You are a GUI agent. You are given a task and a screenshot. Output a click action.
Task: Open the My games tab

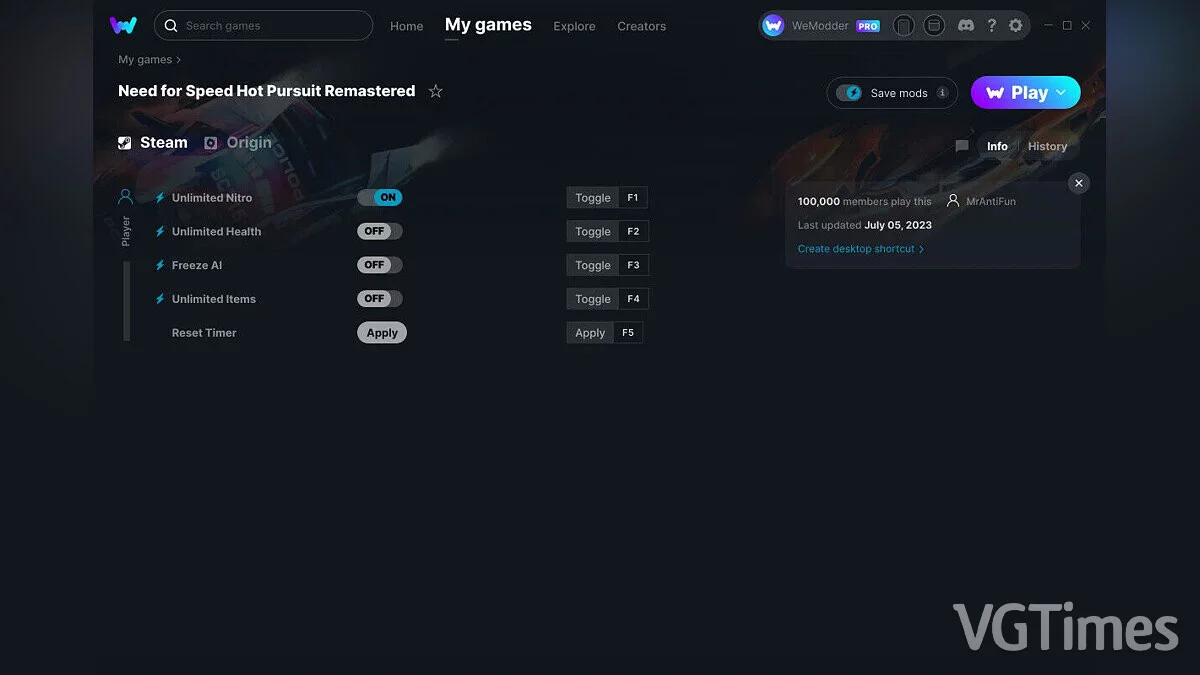(488, 25)
